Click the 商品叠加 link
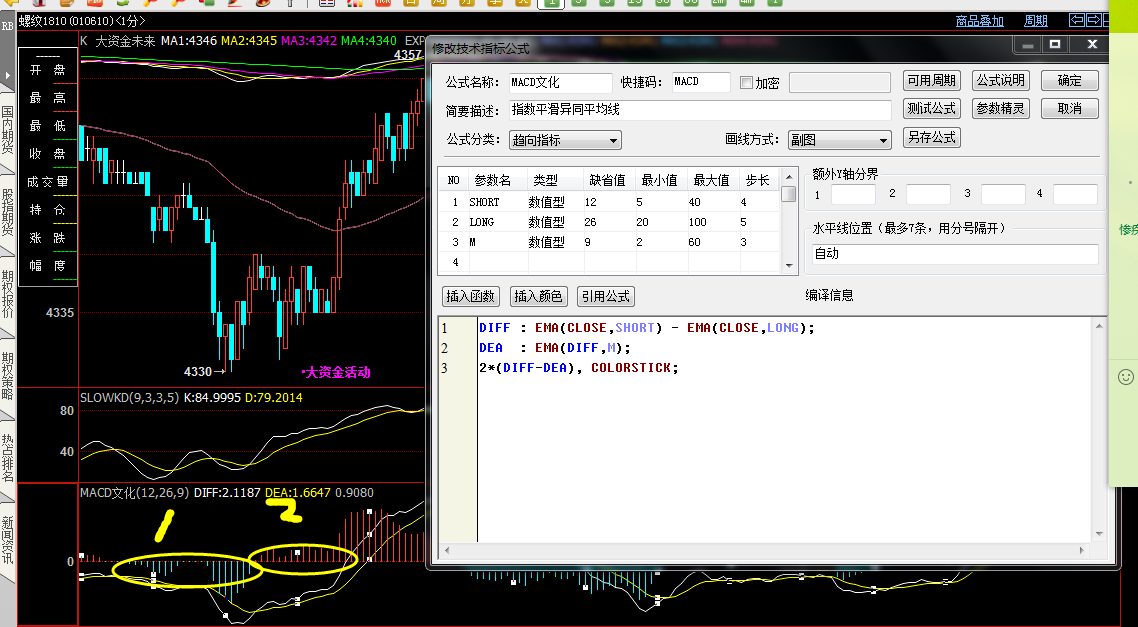The width and height of the screenshot is (1138, 627). coord(979,21)
